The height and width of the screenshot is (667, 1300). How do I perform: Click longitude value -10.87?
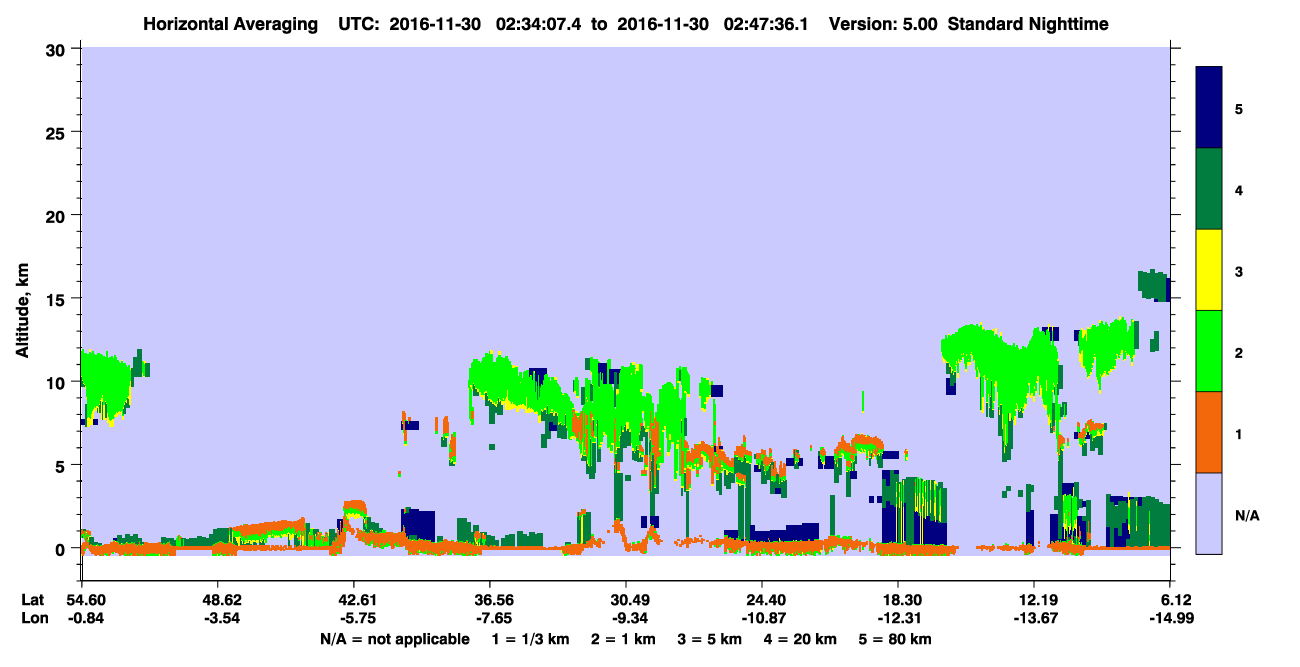point(762,618)
